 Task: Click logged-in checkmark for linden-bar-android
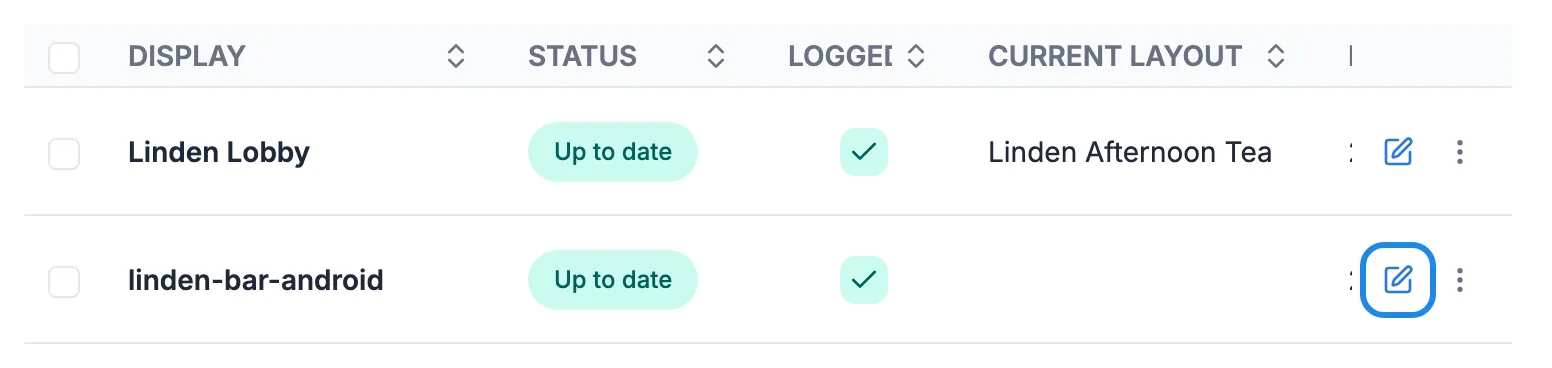[x=864, y=280]
